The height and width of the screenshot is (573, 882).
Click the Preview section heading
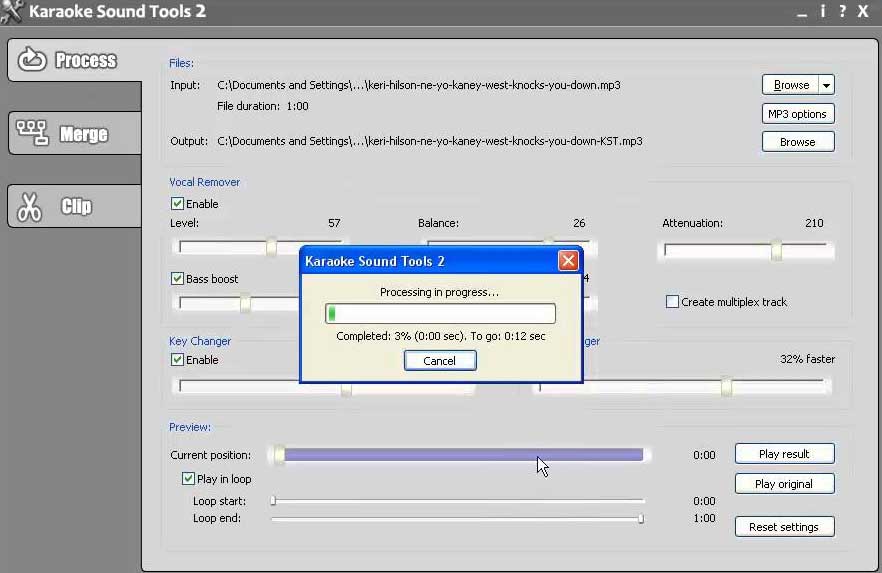pos(190,427)
